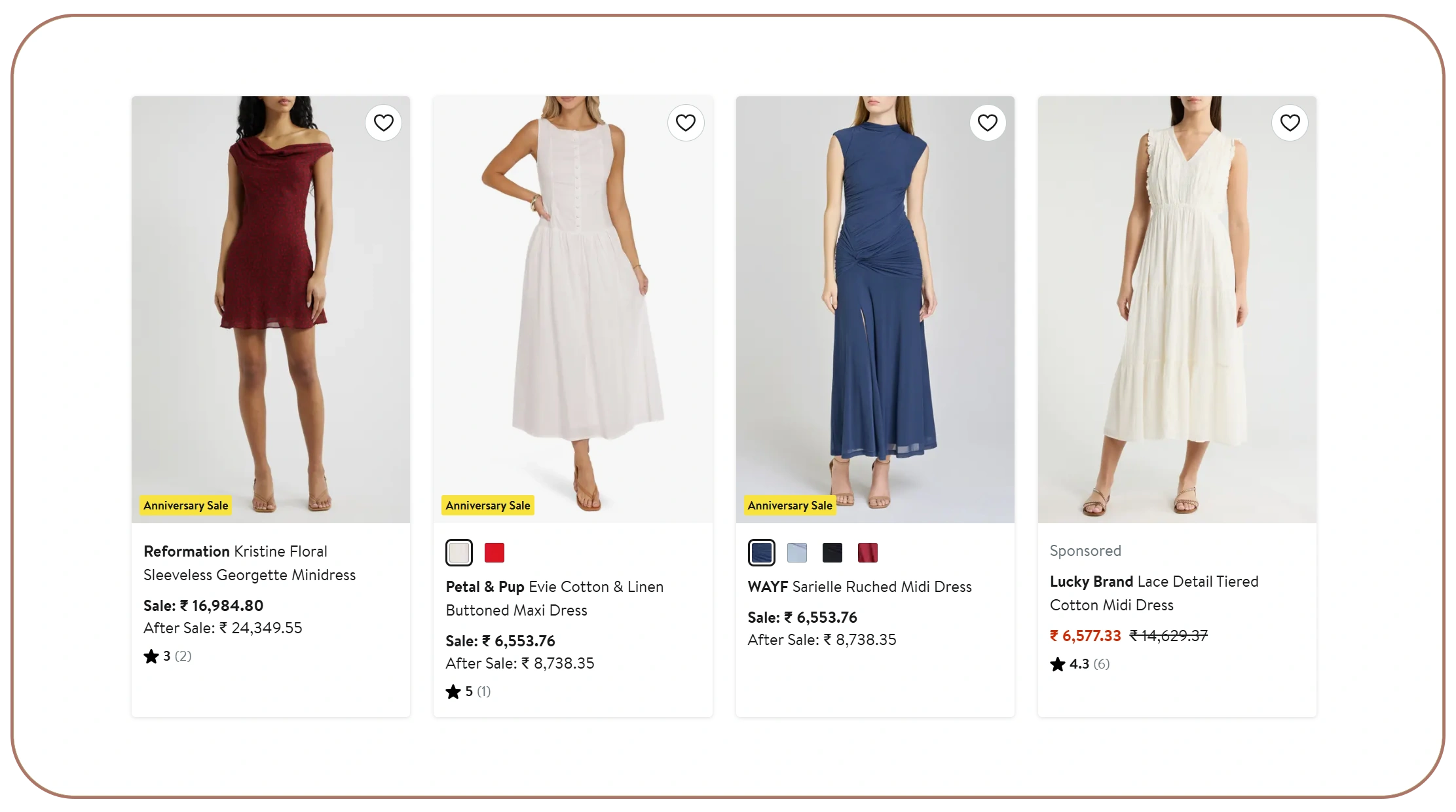
Task: Open Lucky Brand Lace Detail Tiered Dress link
Action: pyautogui.click(x=1154, y=593)
